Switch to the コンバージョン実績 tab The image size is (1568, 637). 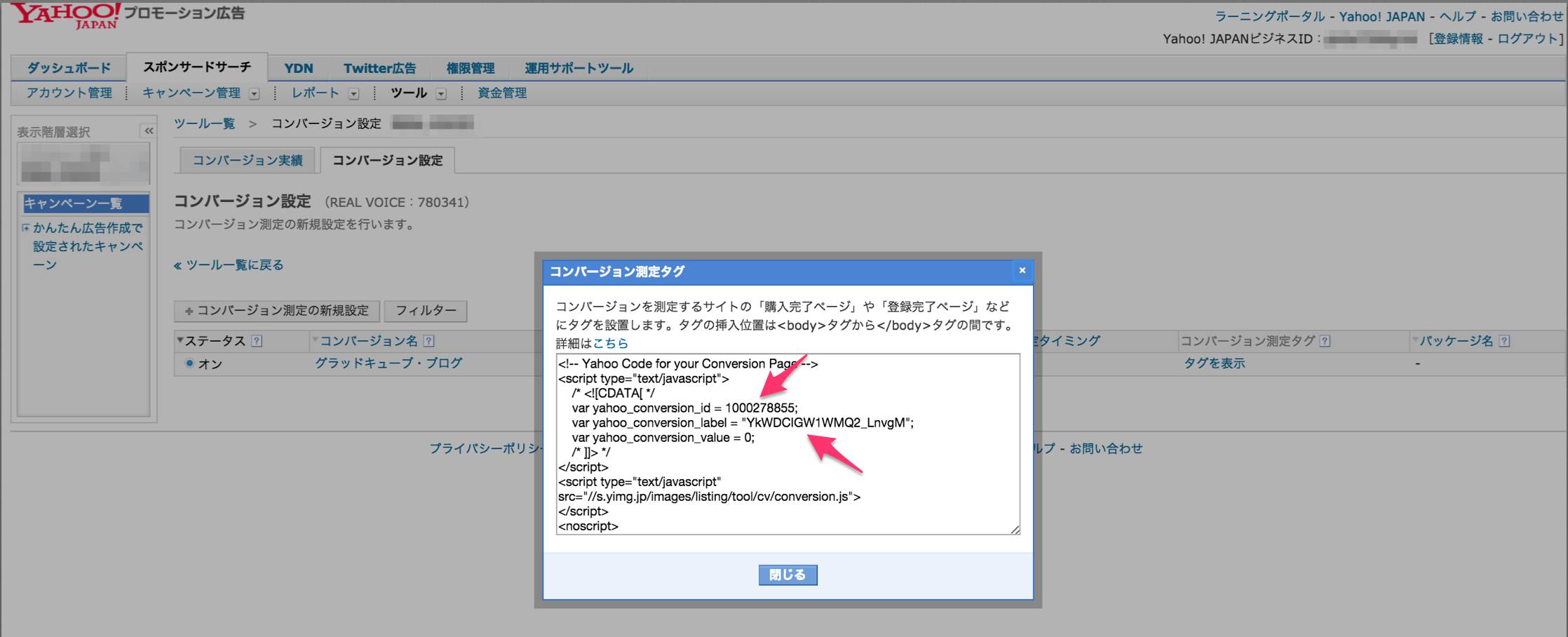[x=248, y=161]
